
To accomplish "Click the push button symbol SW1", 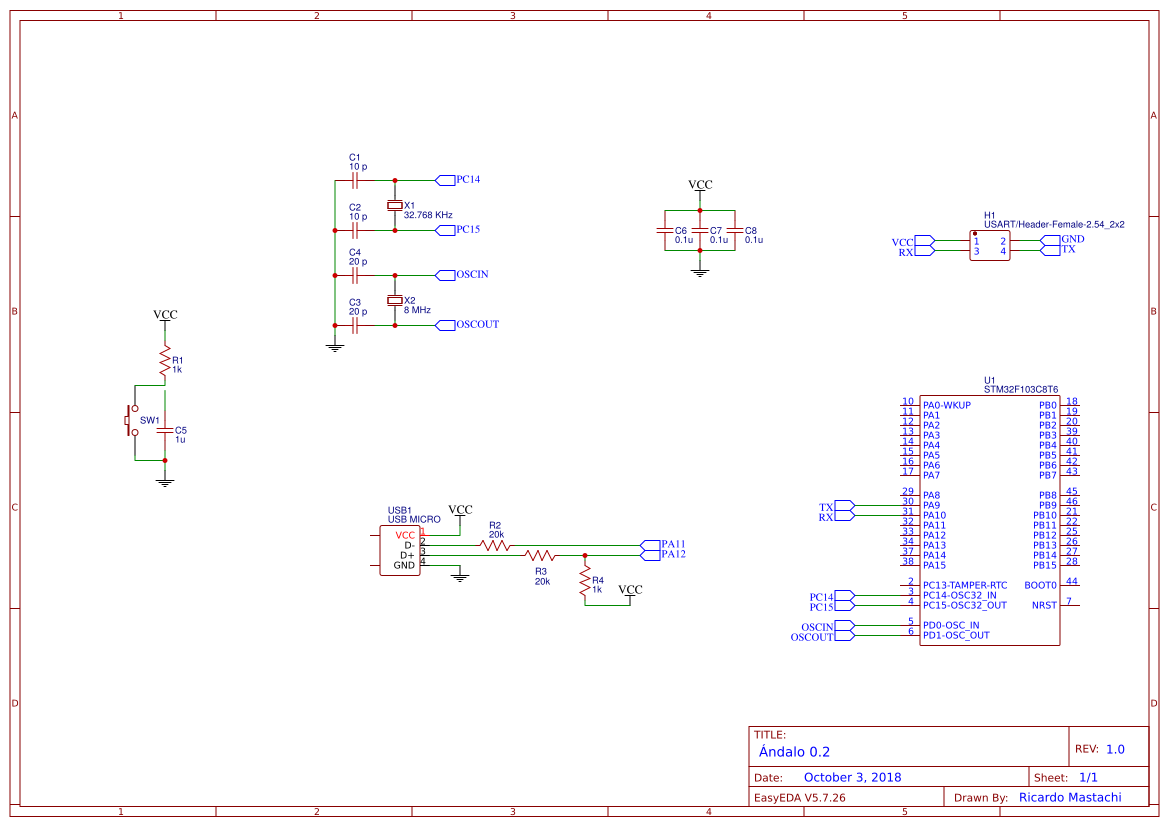I will [x=131, y=421].
